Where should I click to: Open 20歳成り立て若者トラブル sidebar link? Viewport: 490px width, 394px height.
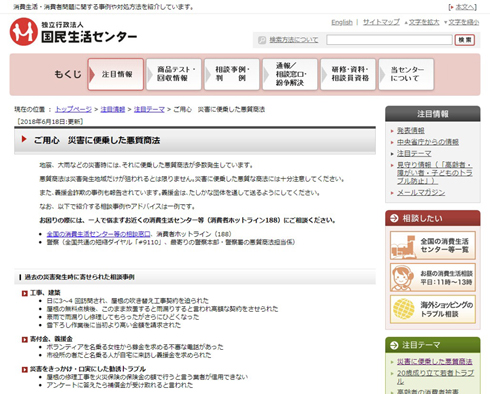(435, 377)
